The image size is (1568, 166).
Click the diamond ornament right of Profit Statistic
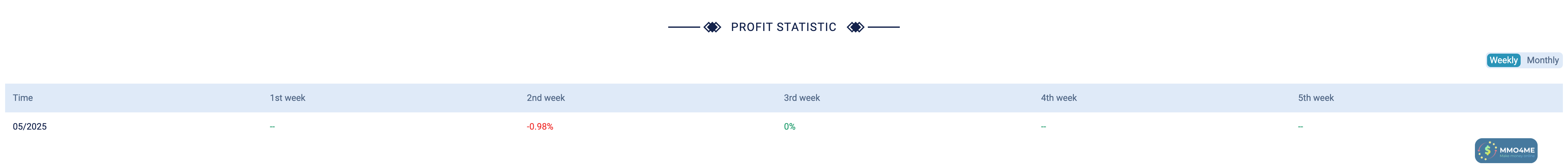855,27
